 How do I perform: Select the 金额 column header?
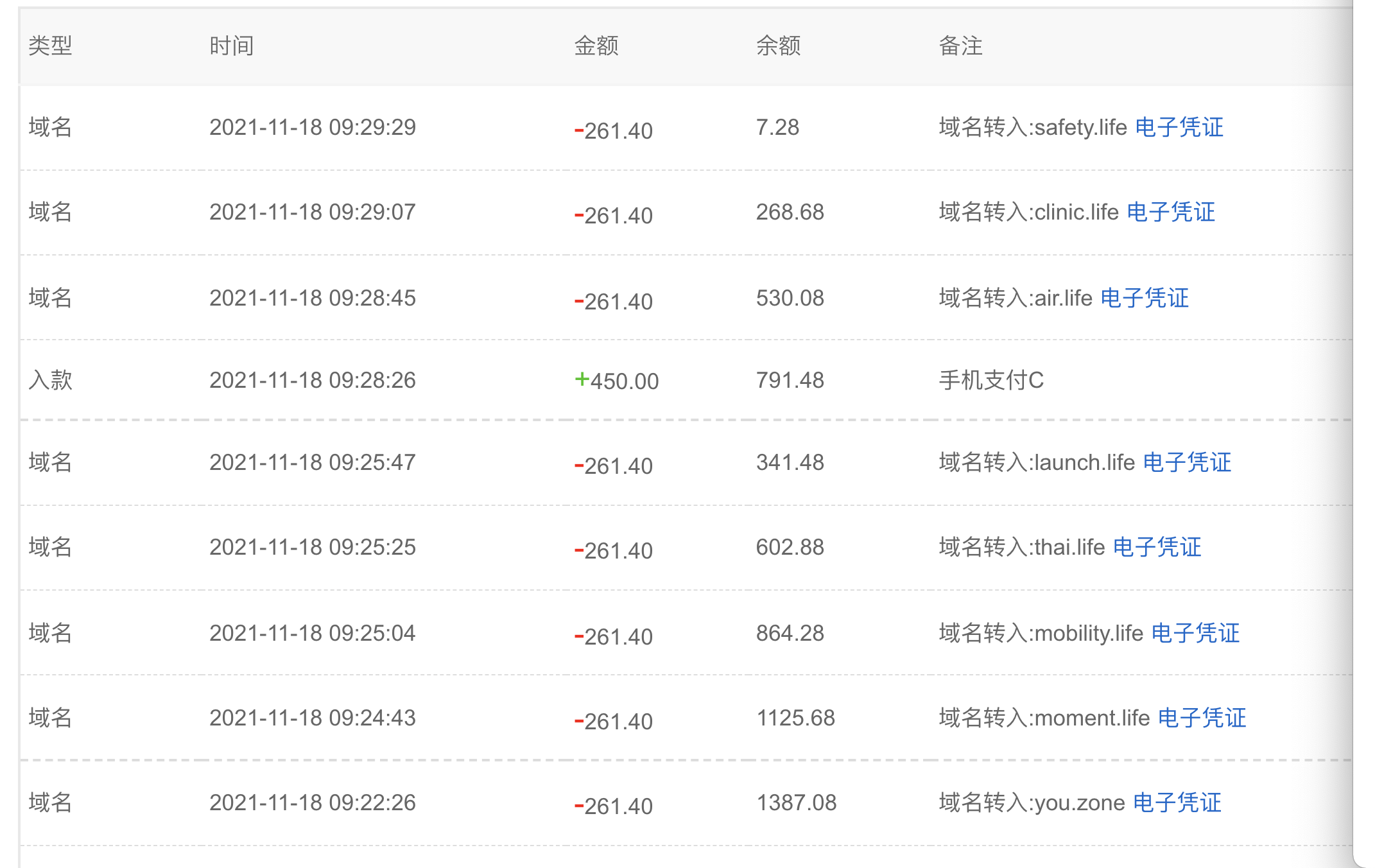pos(596,46)
